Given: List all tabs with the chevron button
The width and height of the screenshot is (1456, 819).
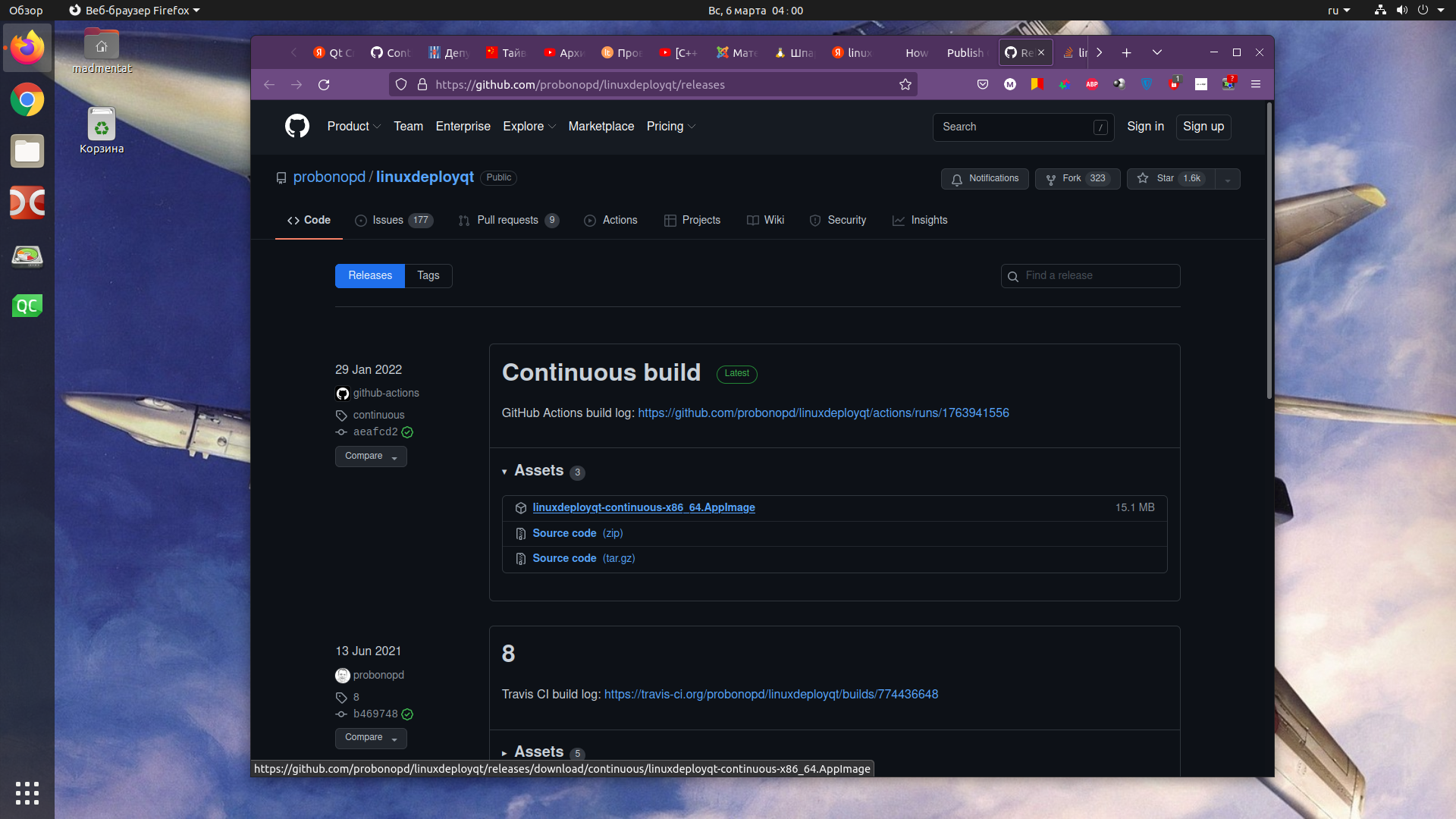Looking at the screenshot, I should coord(1156,52).
